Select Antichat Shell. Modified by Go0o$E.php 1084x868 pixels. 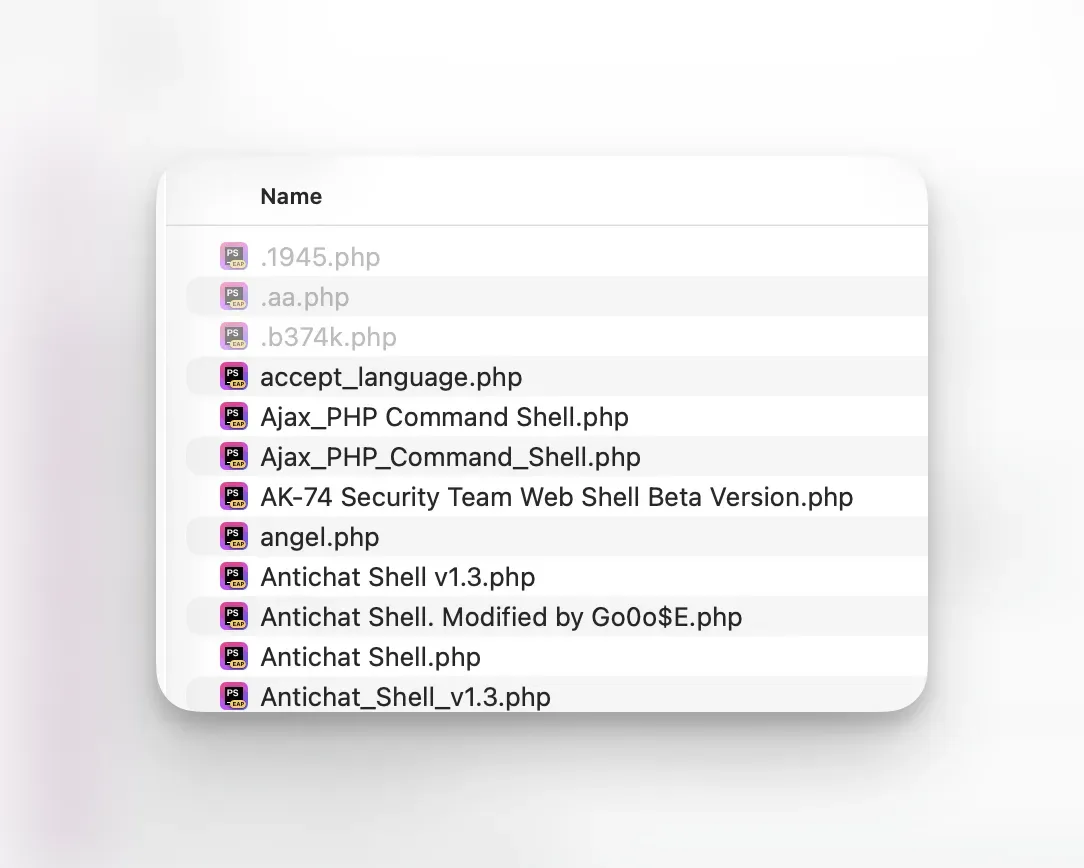pos(500,617)
